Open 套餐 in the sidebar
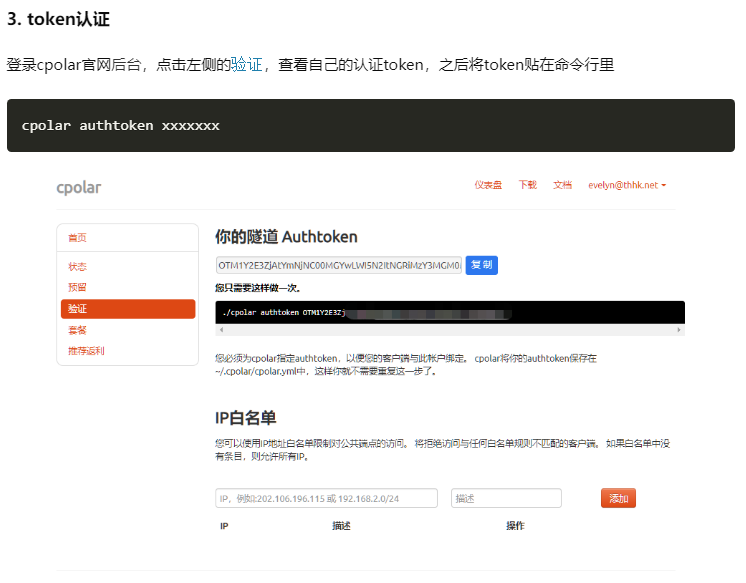 point(77,330)
